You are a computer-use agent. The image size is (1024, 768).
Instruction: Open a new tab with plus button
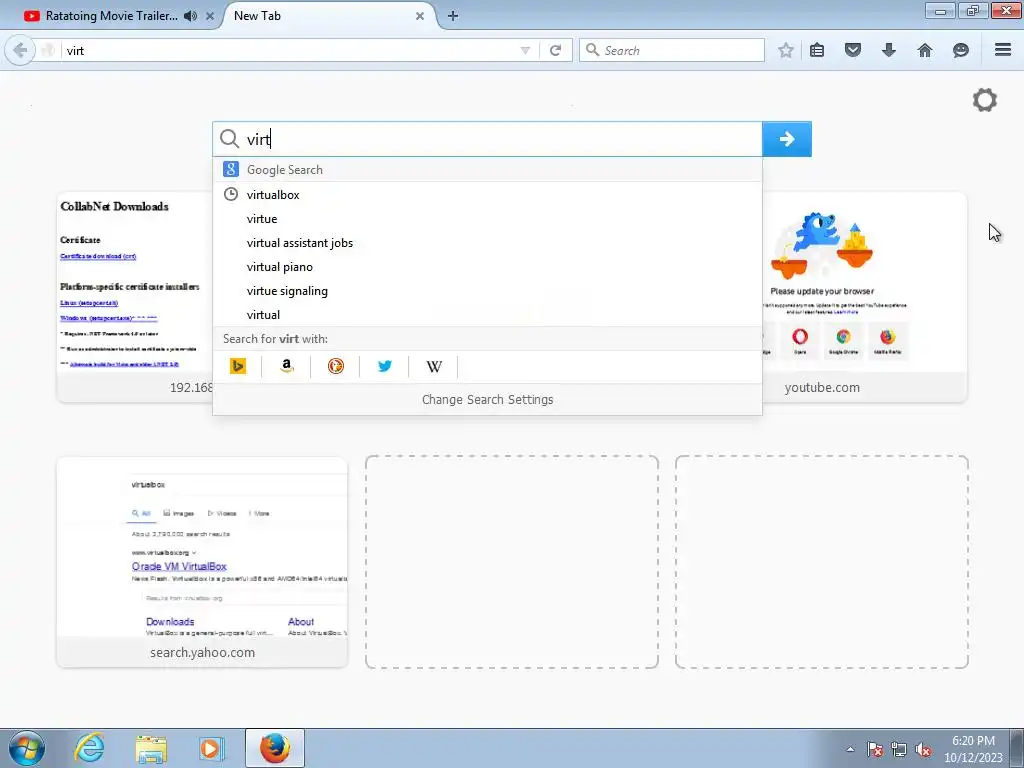[453, 16]
